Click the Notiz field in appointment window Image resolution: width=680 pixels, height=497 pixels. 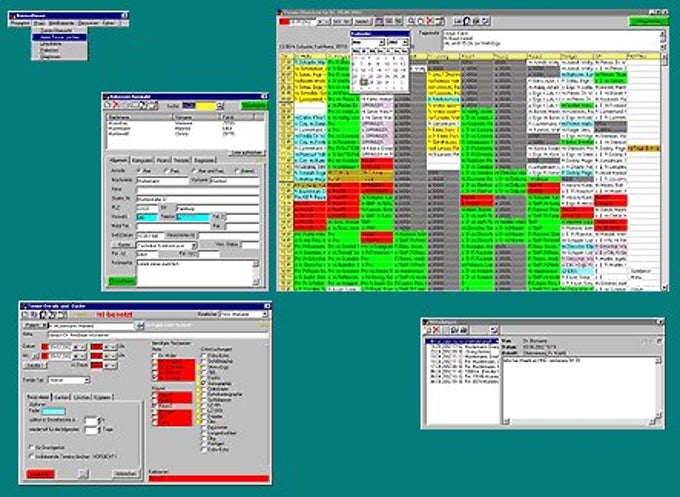[158, 335]
